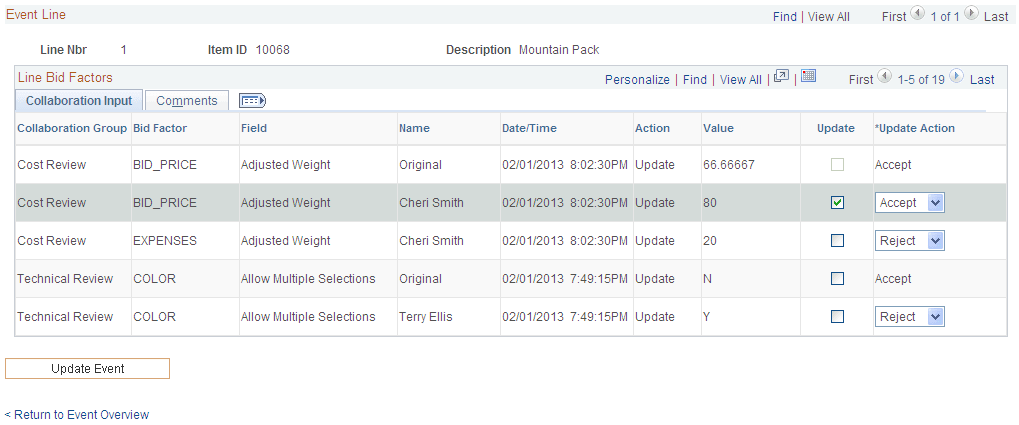
Task: Check Update box for EXPENSES row
Action: point(838,240)
